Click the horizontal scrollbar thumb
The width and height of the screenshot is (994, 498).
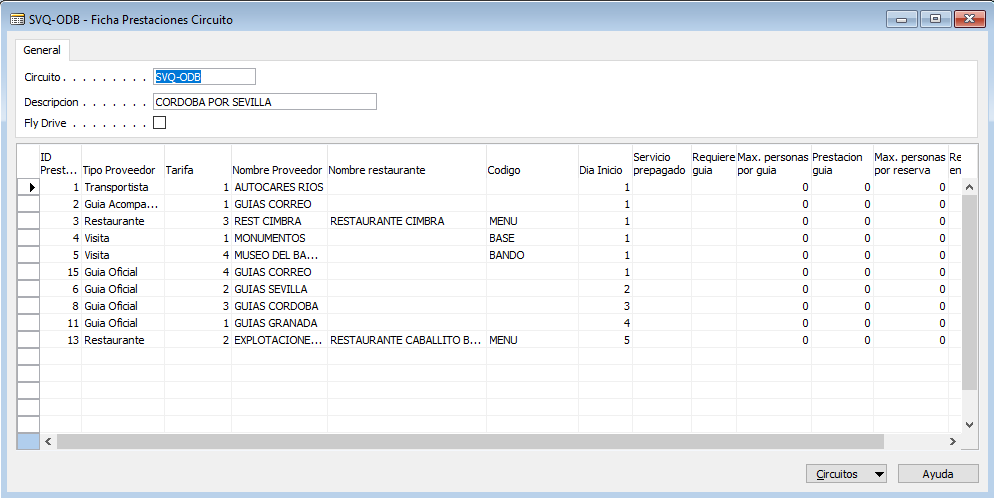point(470,441)
